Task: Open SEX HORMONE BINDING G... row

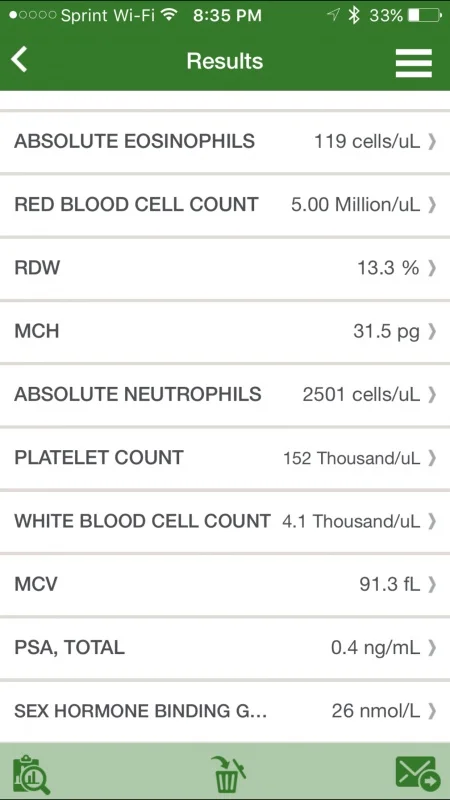Action: coord(225,711)
